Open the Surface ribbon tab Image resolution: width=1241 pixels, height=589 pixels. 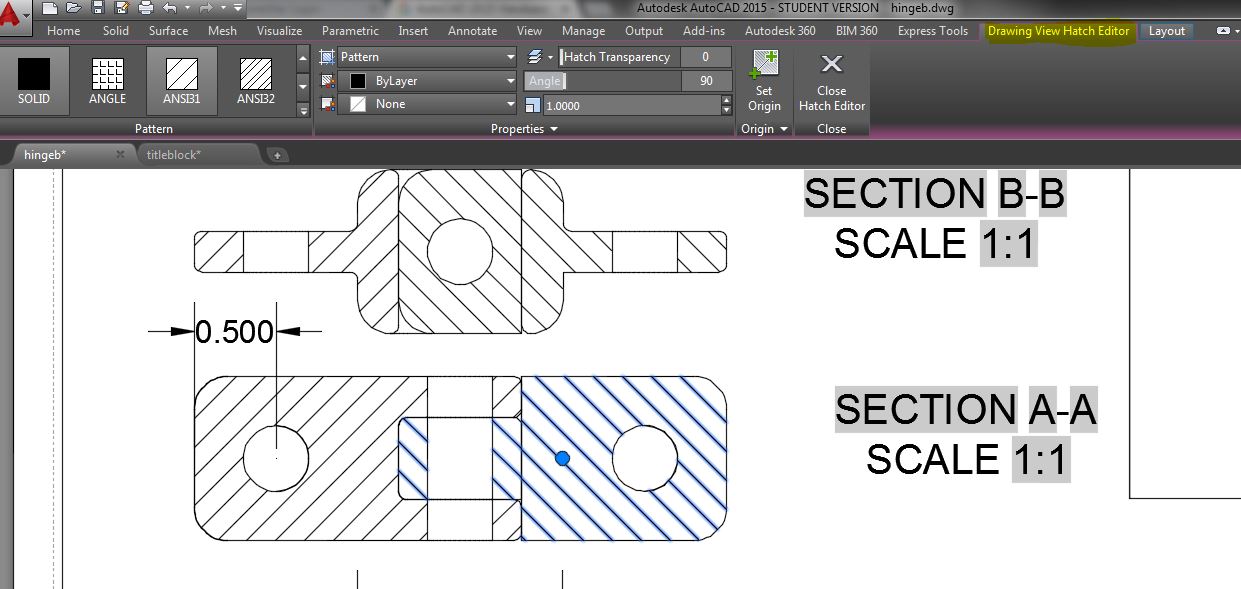(x=169, y=31)
